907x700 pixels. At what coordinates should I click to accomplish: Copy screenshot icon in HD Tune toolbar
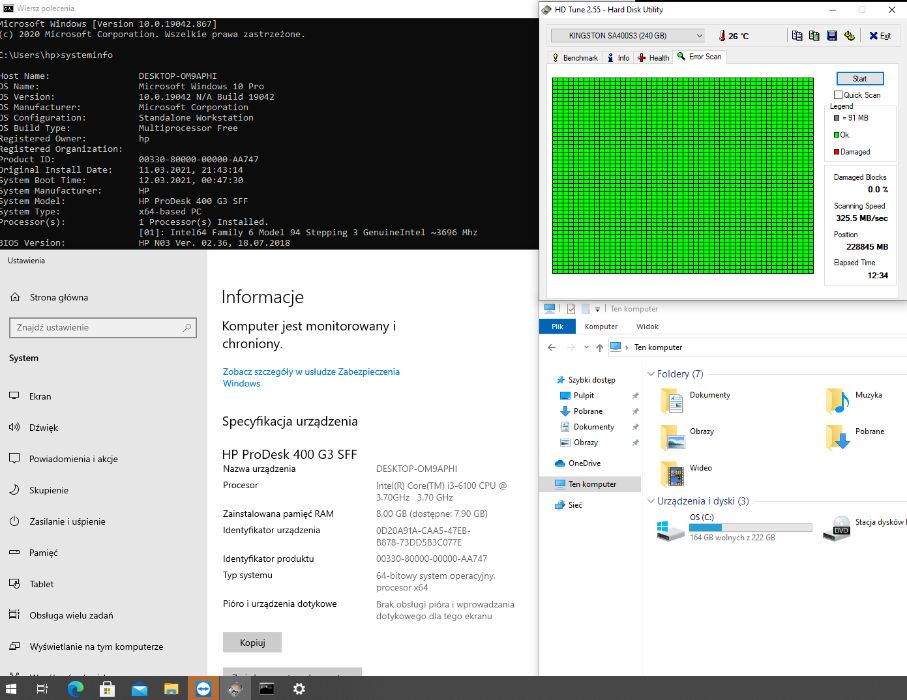click(814, 36)
